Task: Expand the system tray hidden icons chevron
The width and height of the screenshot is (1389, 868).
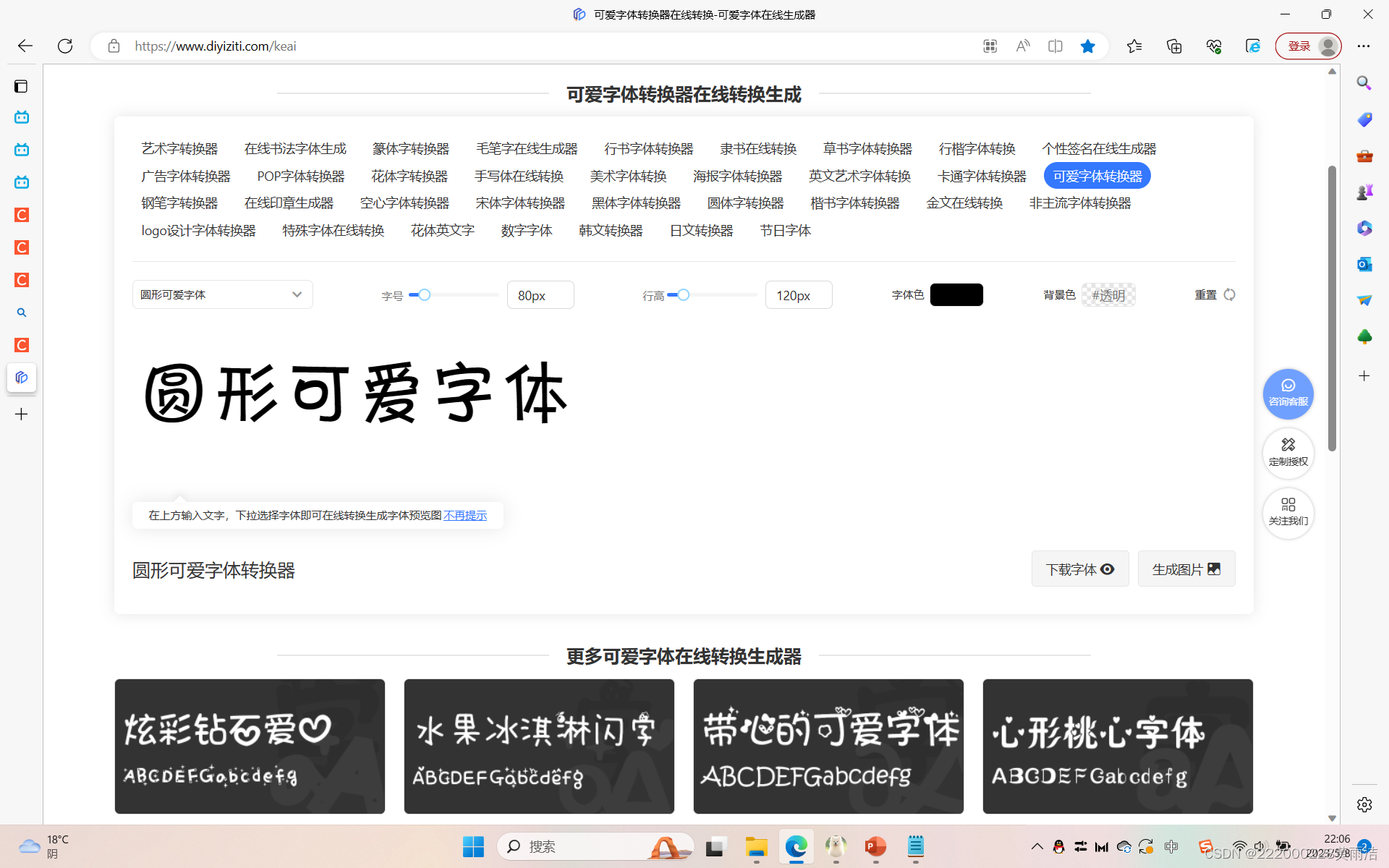Action: 1037,846
